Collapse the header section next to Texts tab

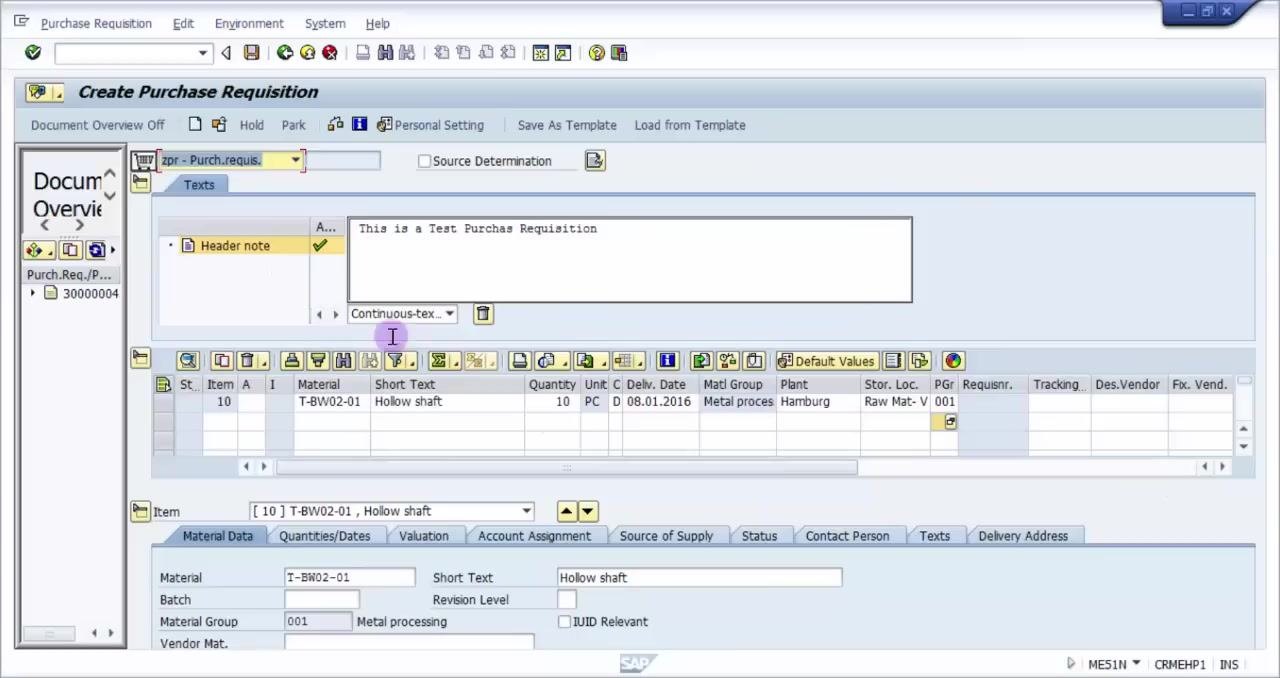click(x=140, y=184)
